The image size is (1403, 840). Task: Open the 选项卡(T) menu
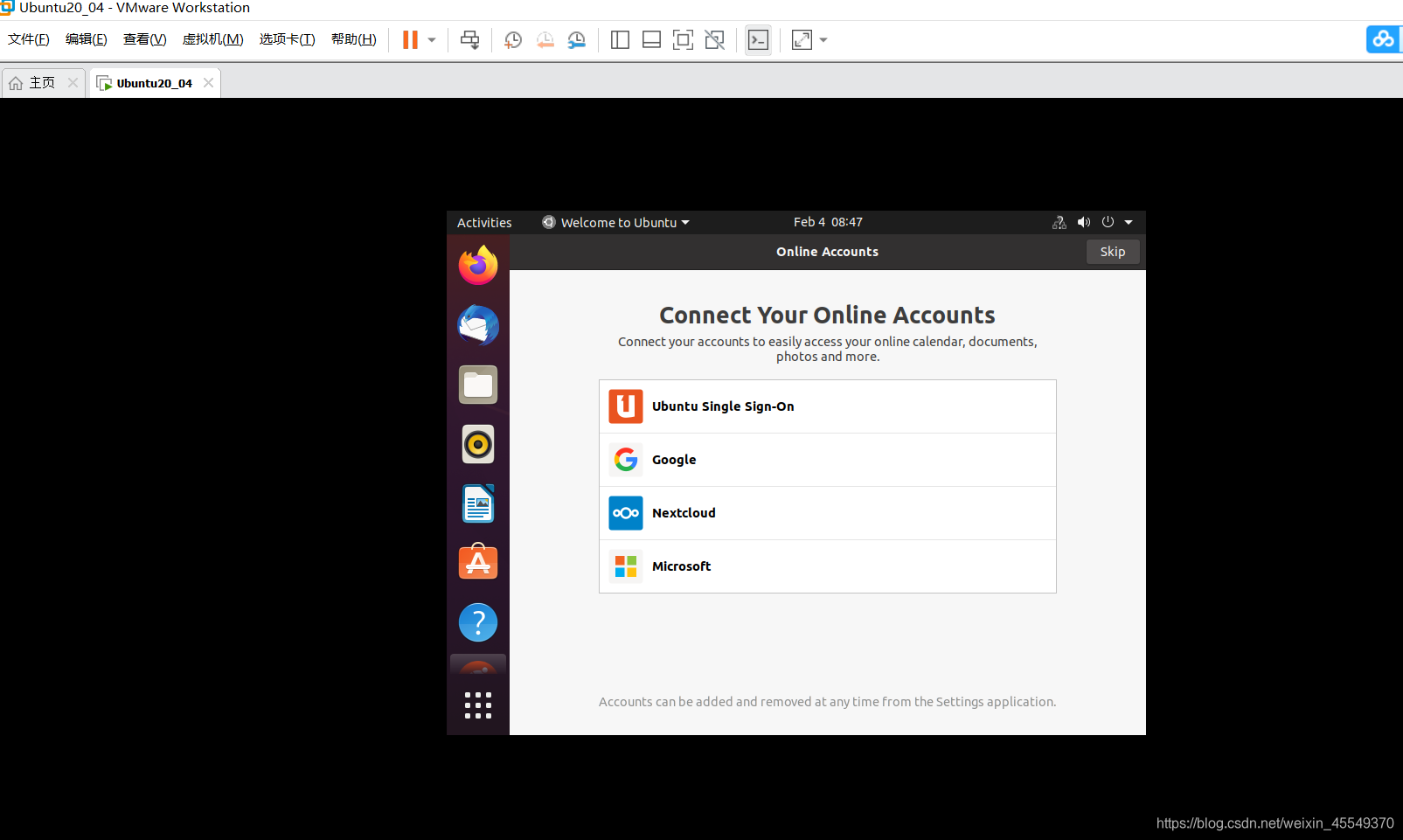(x=287, y=39)
